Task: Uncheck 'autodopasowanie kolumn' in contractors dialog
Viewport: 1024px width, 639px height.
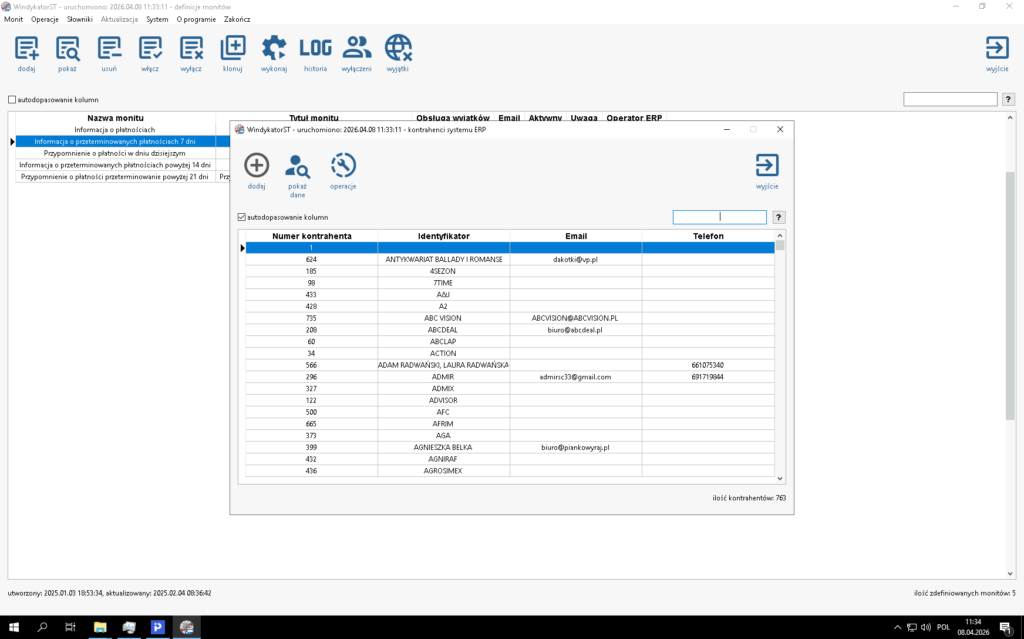Action: coord(241,217)
